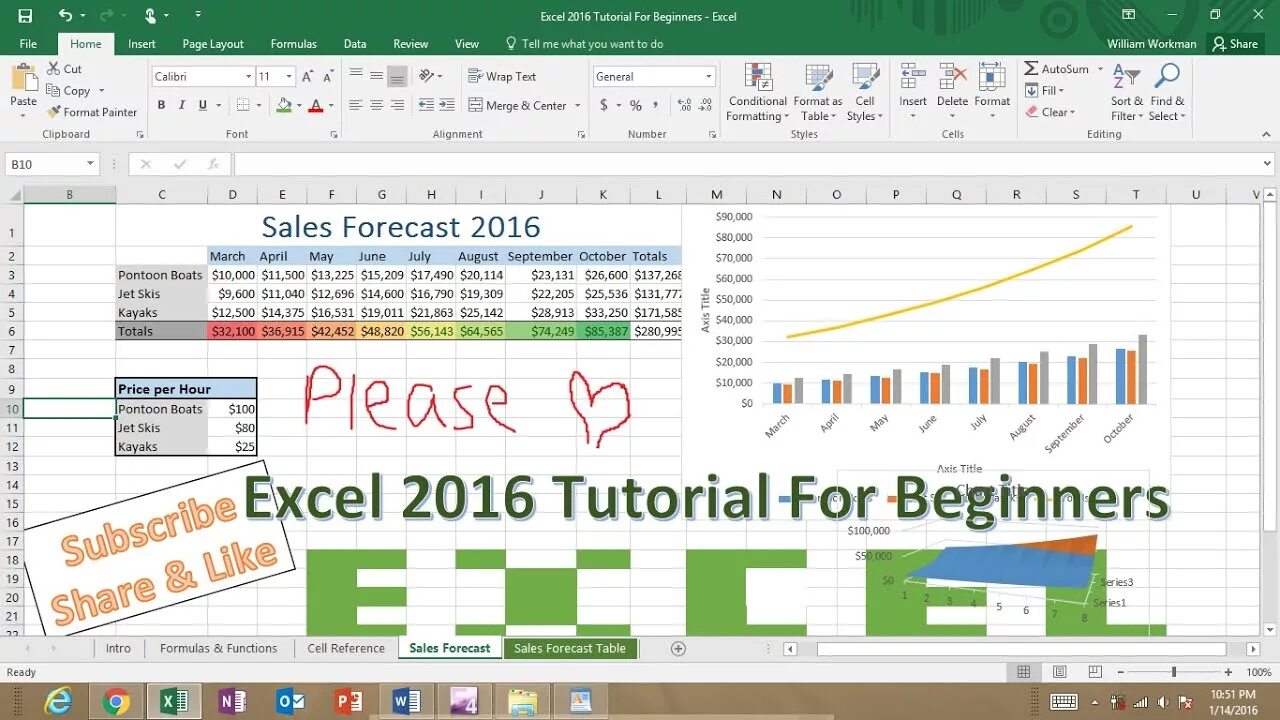Viewport: 1280px width, 720px height.
Task: Decrease font size with the small A icon
Action: point(329,76)
